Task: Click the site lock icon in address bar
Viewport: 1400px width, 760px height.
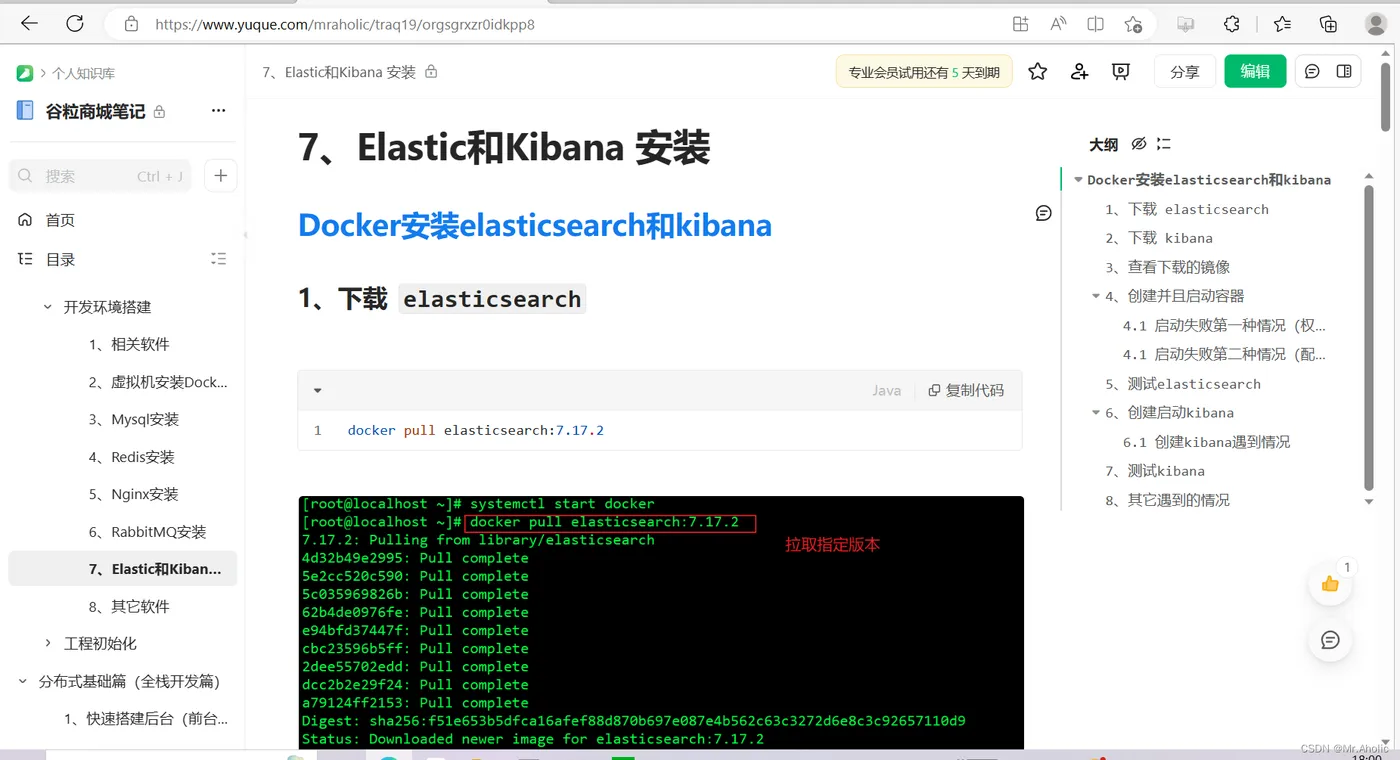Action: click(x=131, y=24)
